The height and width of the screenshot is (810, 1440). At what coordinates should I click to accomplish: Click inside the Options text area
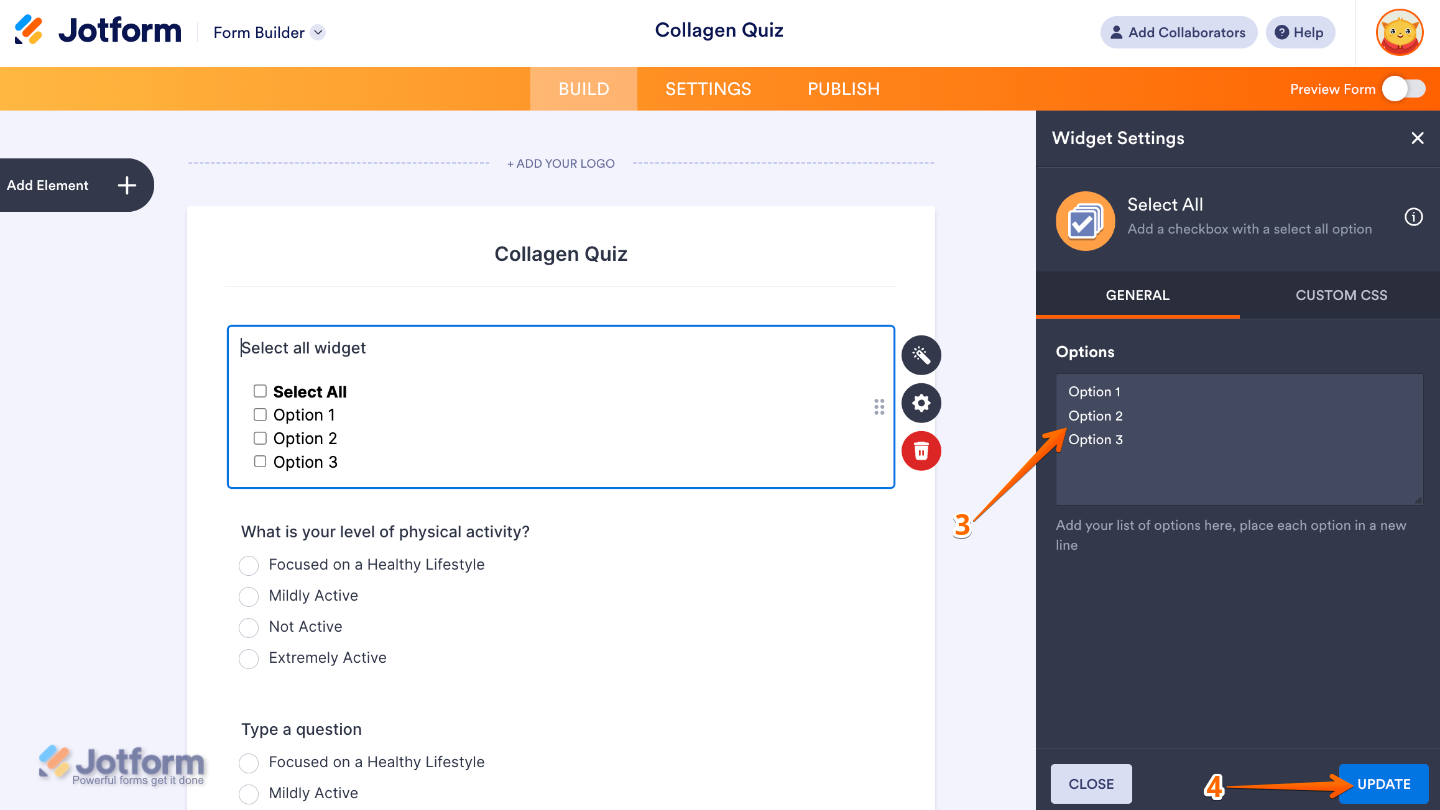[x=1238, y=440]
